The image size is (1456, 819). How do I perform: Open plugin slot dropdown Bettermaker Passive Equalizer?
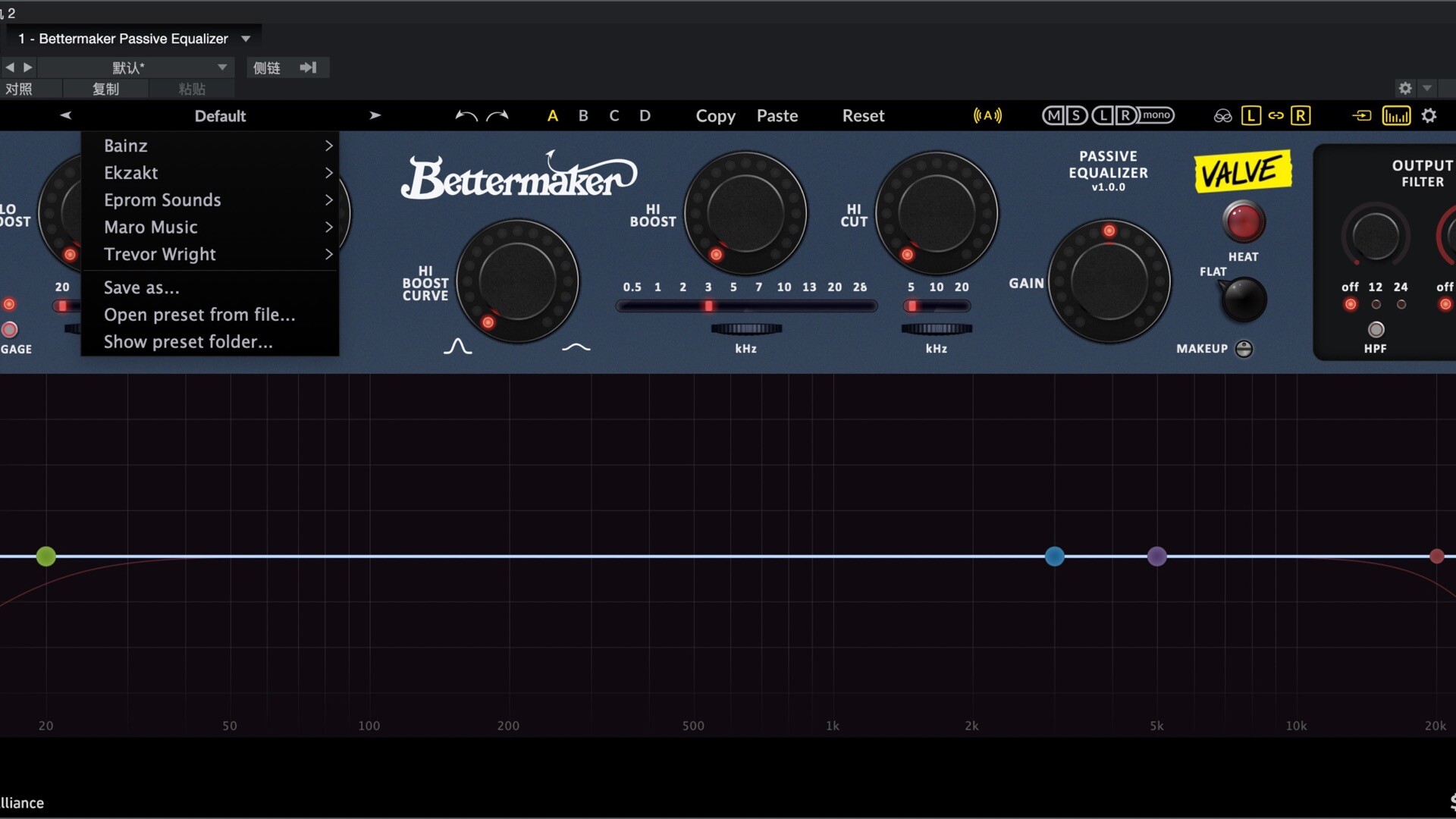pos(133,39)
